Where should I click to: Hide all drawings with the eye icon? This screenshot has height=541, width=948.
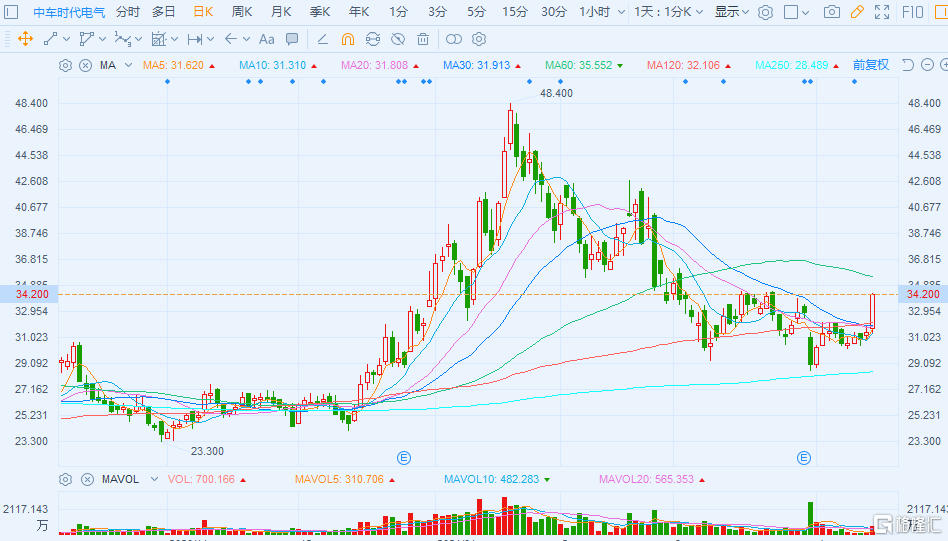pyautogui.click(x=398, y=39)
